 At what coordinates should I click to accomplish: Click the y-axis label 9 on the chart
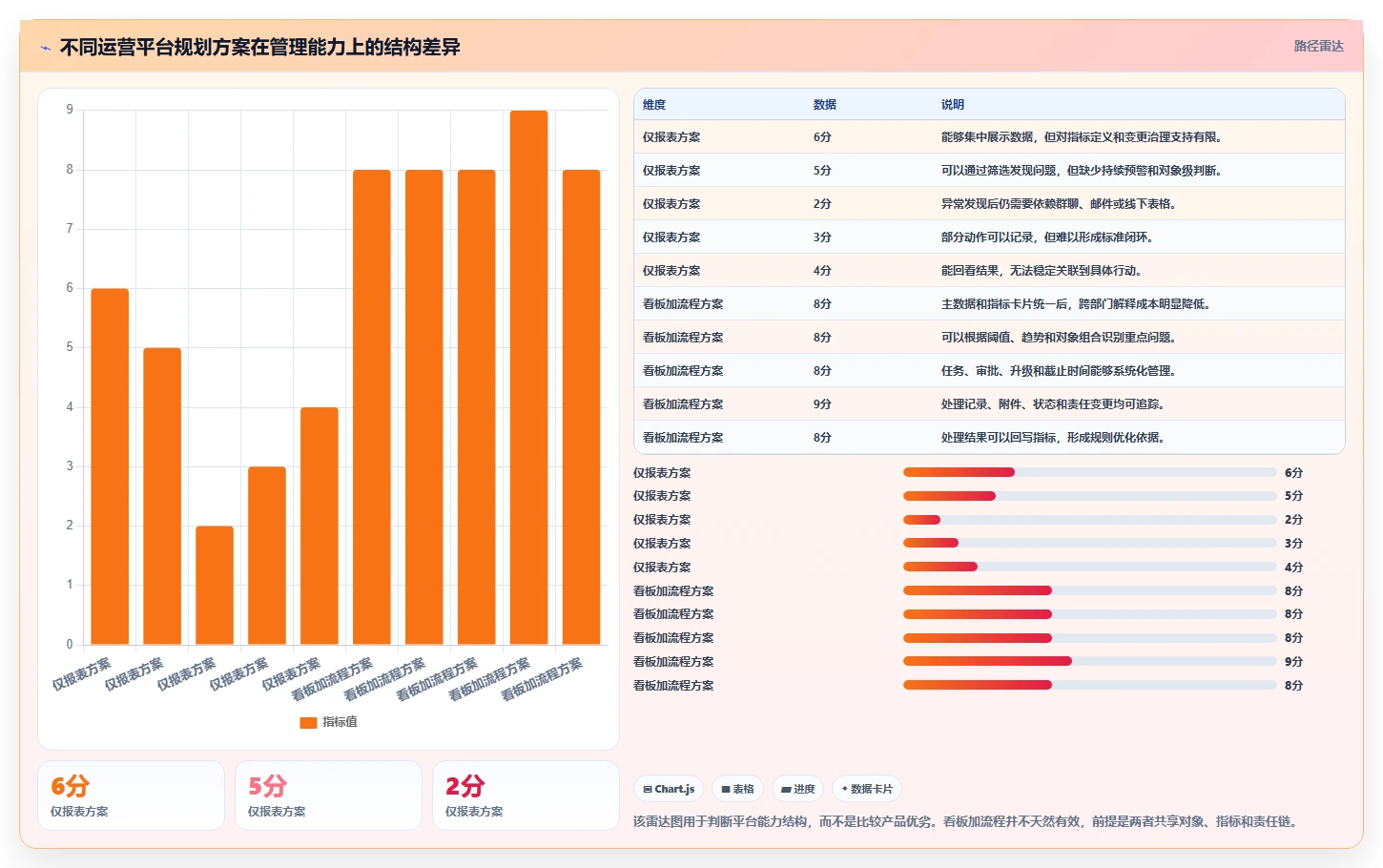70,110
